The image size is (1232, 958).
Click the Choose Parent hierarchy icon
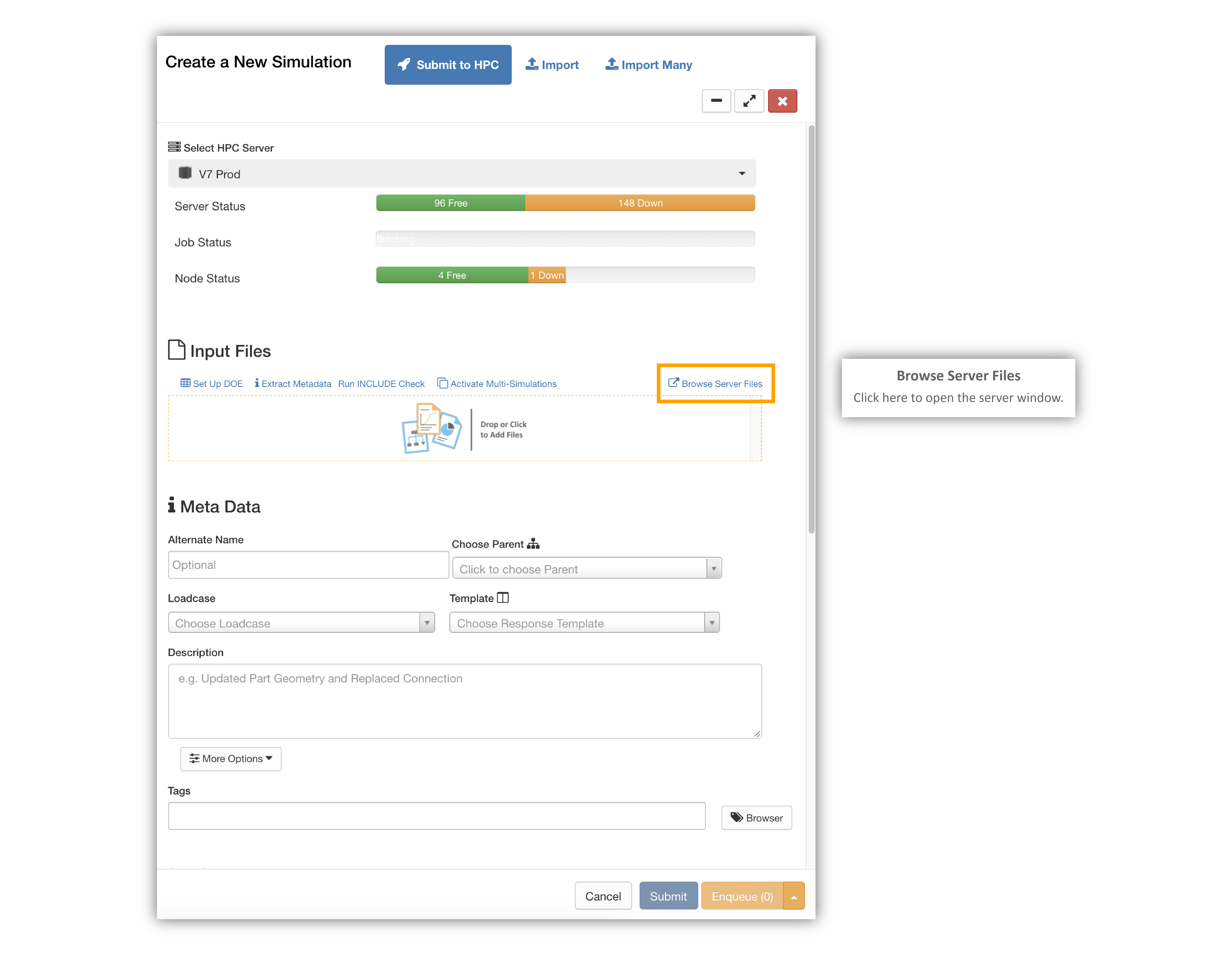pos(533,544)
